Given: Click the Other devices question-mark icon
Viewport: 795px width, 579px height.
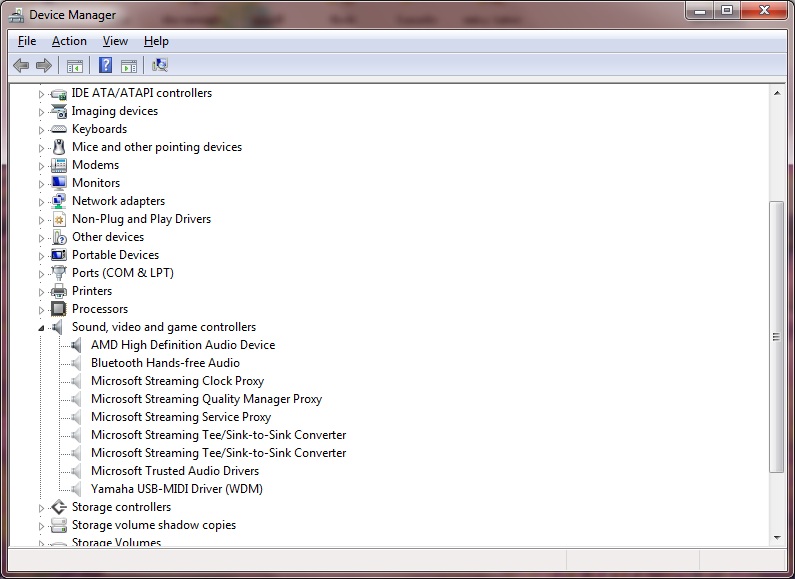Looking at the screenshot, I should click(59, 237).
